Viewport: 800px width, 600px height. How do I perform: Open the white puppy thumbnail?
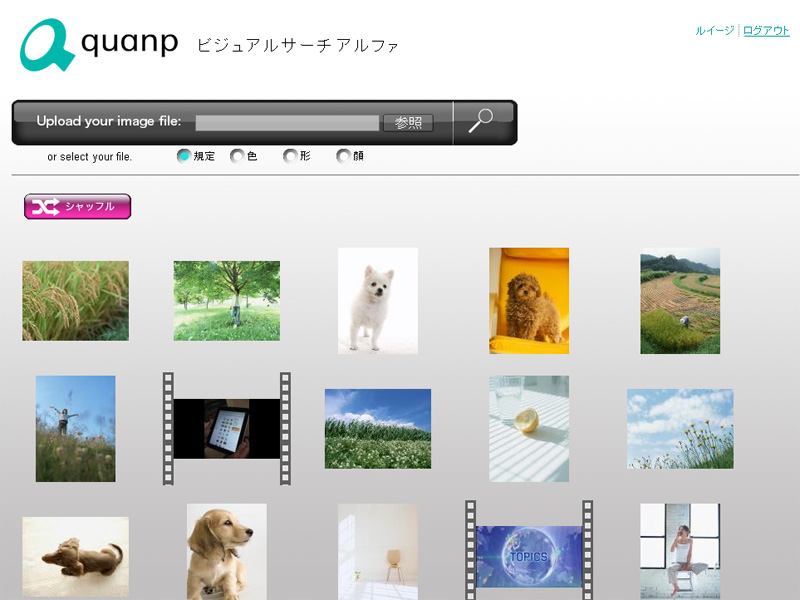pyautogui.click(x=377, y=301)
